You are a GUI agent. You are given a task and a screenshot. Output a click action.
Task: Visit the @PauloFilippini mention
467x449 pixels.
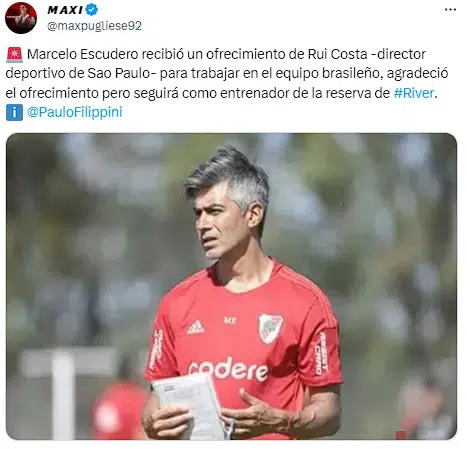pyautogui.click(x=74, y=112)
